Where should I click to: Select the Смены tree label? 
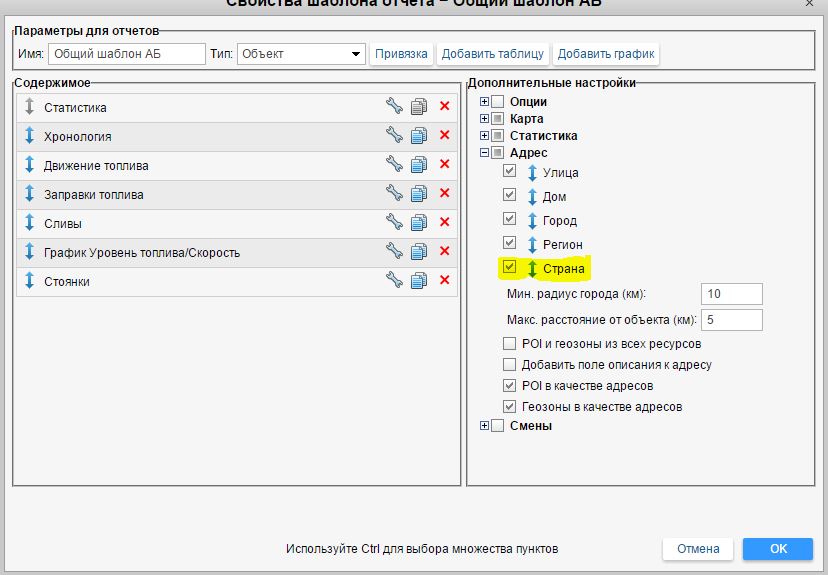coord(530,426)
